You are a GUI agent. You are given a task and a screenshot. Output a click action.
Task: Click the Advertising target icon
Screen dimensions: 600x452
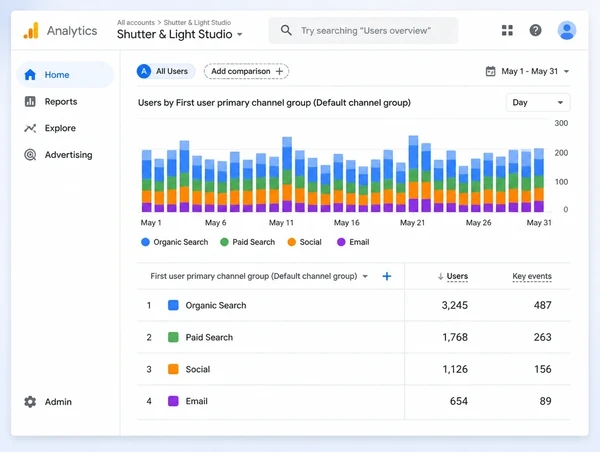click(30, 155)
